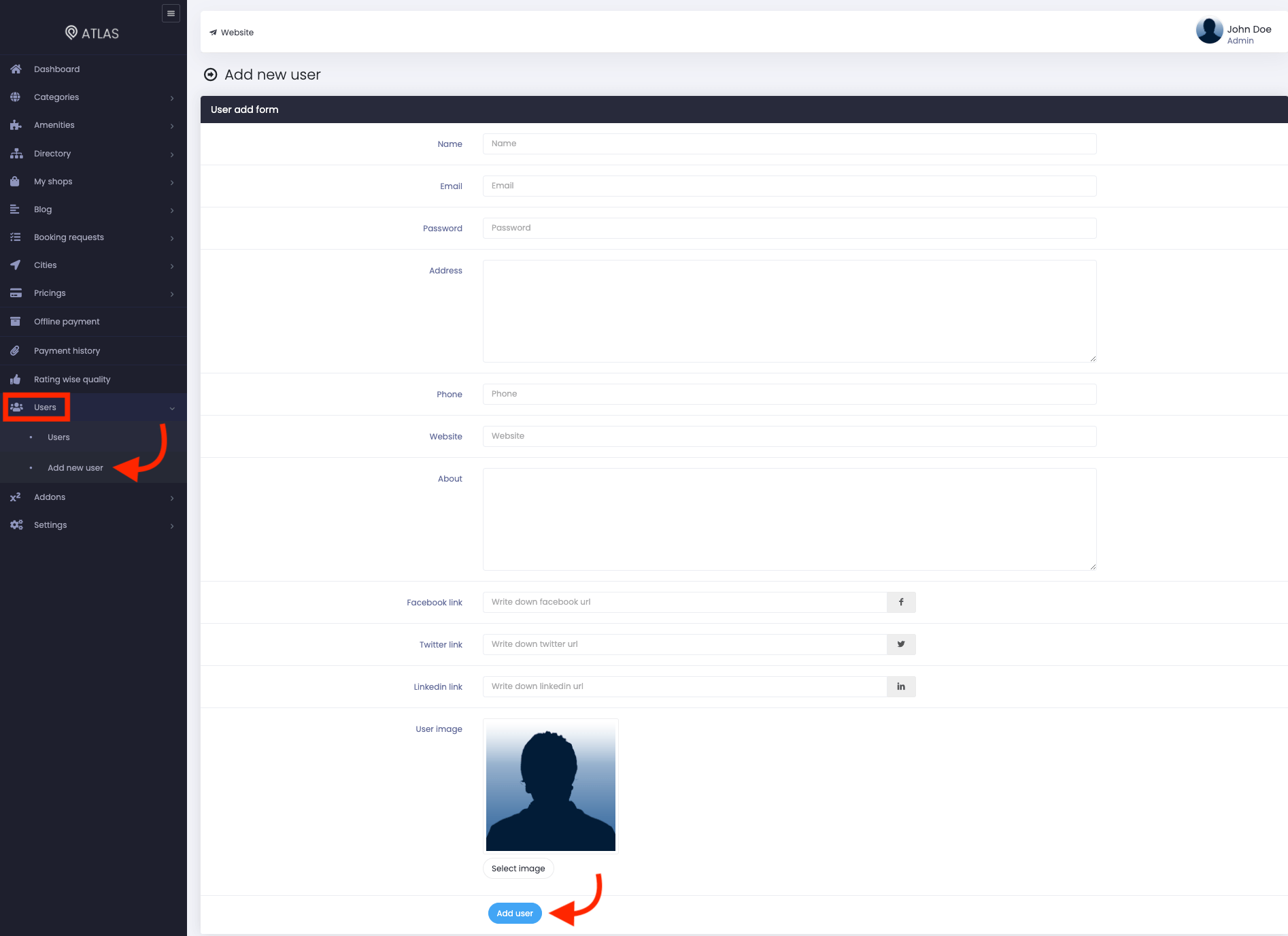
Task: Click the arrow icon beside Add new user title
Action: (211, 75)
